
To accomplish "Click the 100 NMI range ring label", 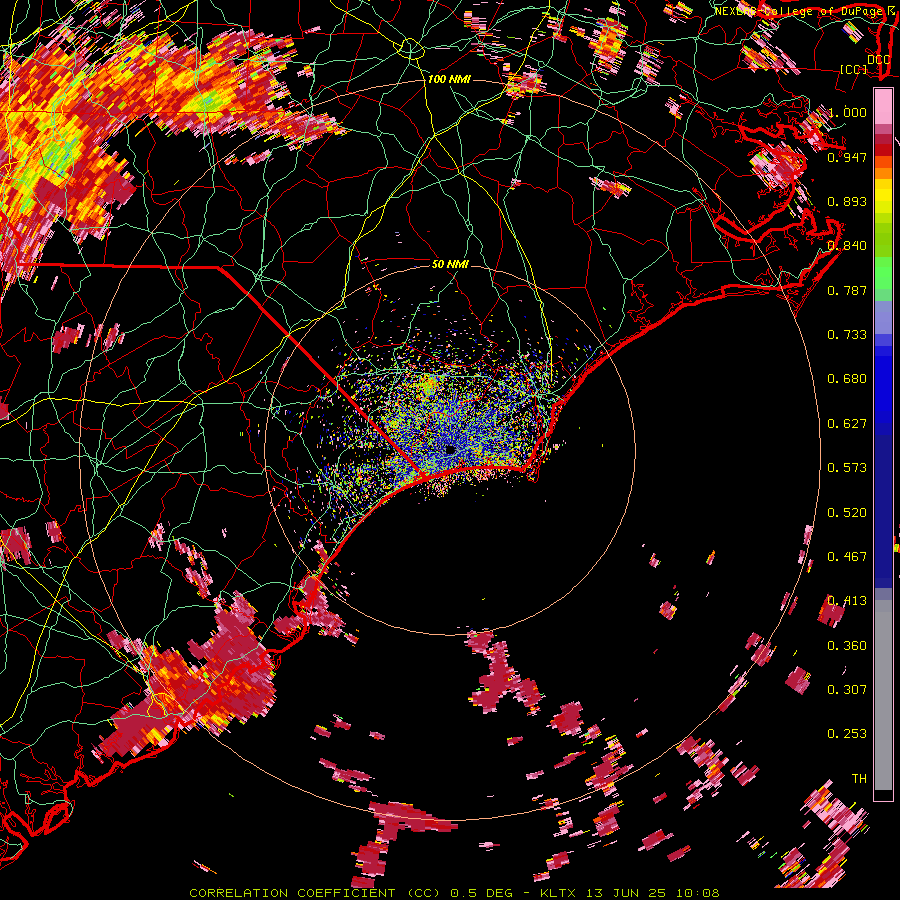I will coord(449,79).
